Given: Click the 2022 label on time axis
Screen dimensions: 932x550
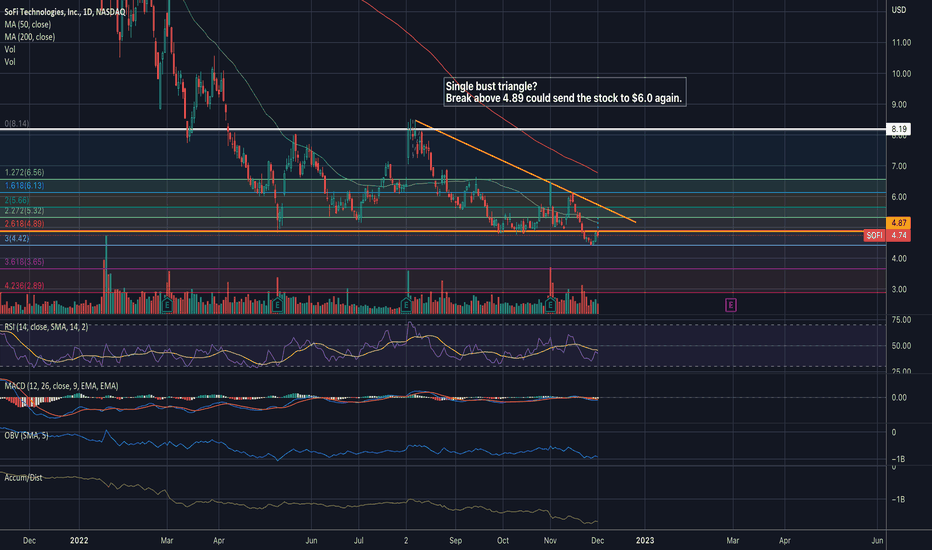Looking at the screenshot, I should [x=79, y=540].
